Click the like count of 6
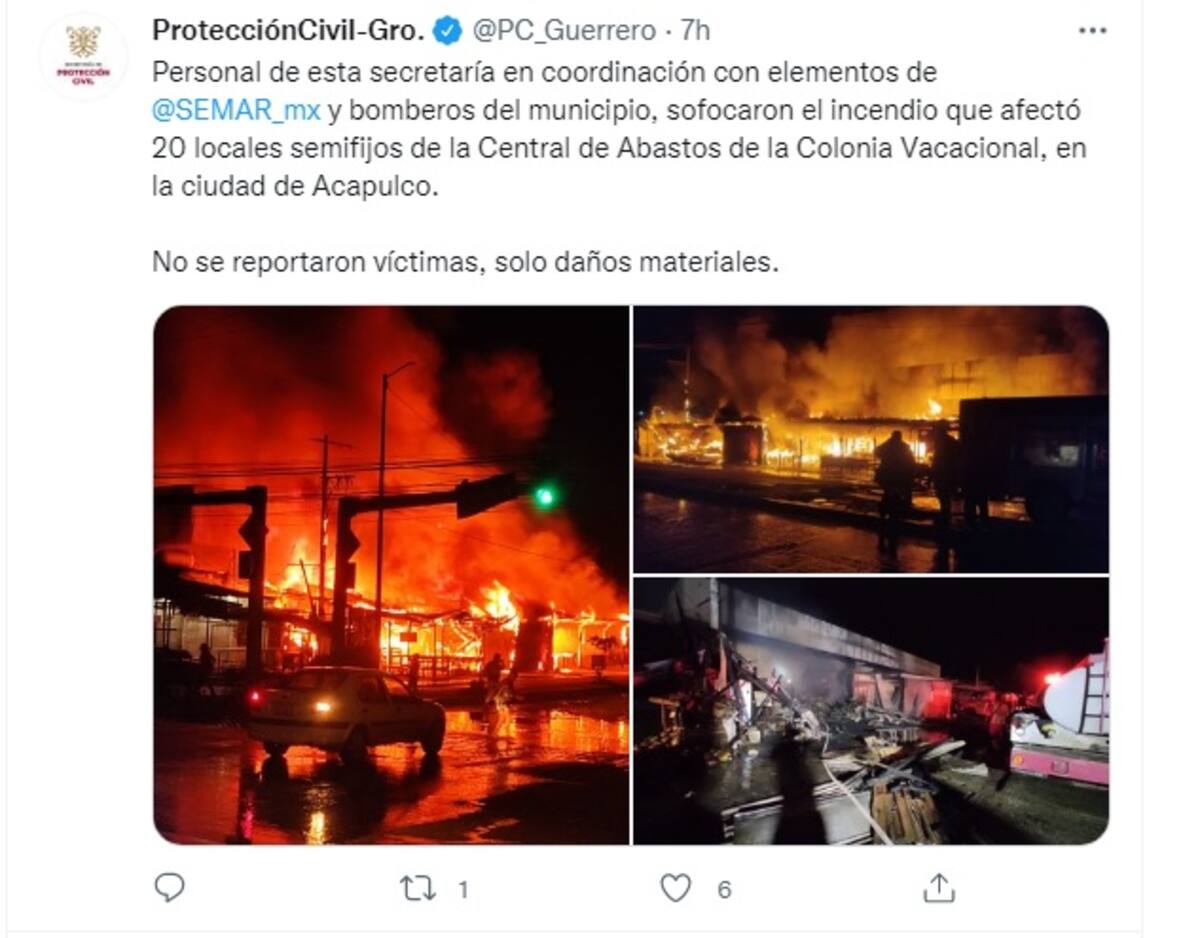The image size is (1200, 938). pyautogui.click(x=725, y=889)
